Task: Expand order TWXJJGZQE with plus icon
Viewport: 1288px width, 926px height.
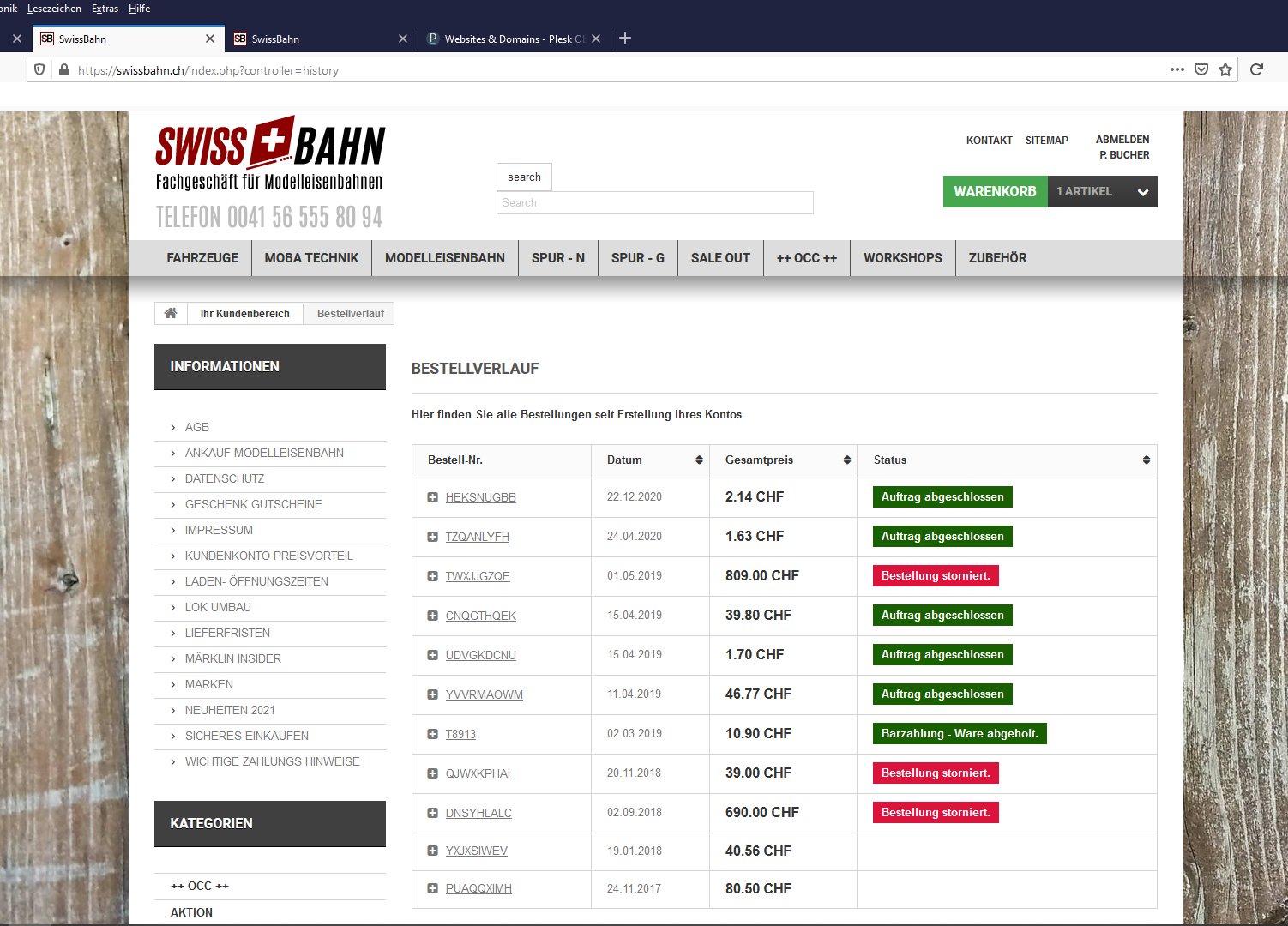Action: click(433, 576)
